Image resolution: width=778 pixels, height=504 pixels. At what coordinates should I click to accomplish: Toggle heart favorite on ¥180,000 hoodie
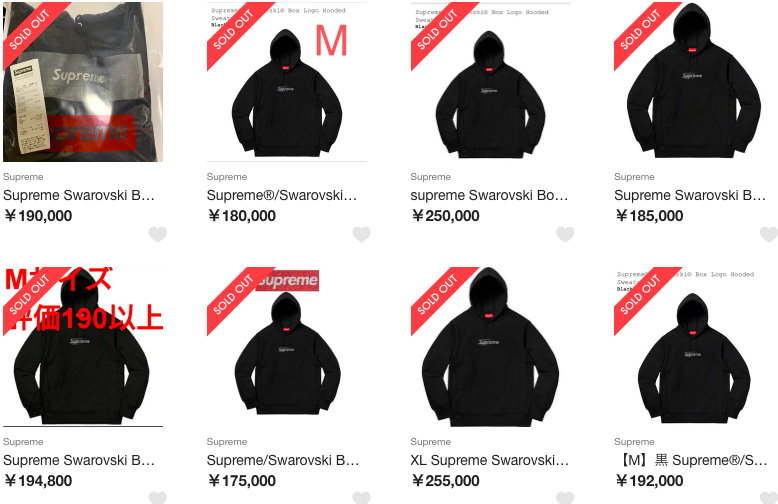pos(361,234)
